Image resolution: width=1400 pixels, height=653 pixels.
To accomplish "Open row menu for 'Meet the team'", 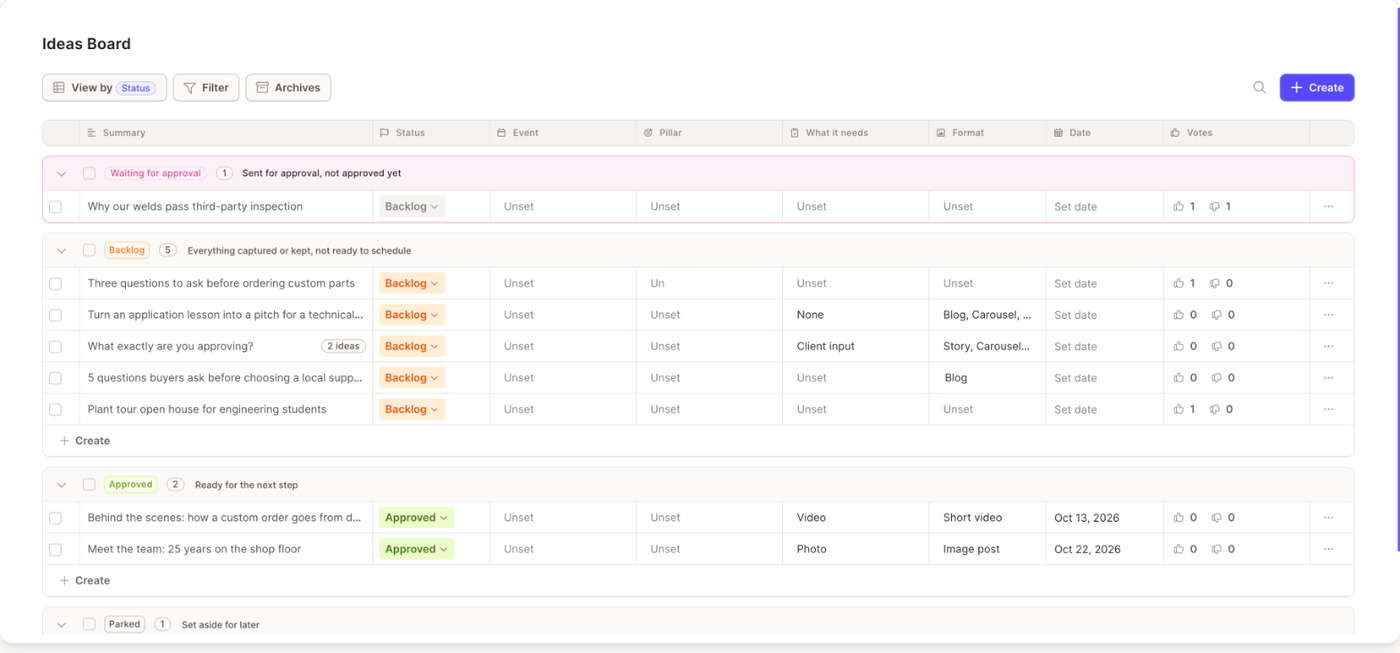I will (x=1328, y=550).
